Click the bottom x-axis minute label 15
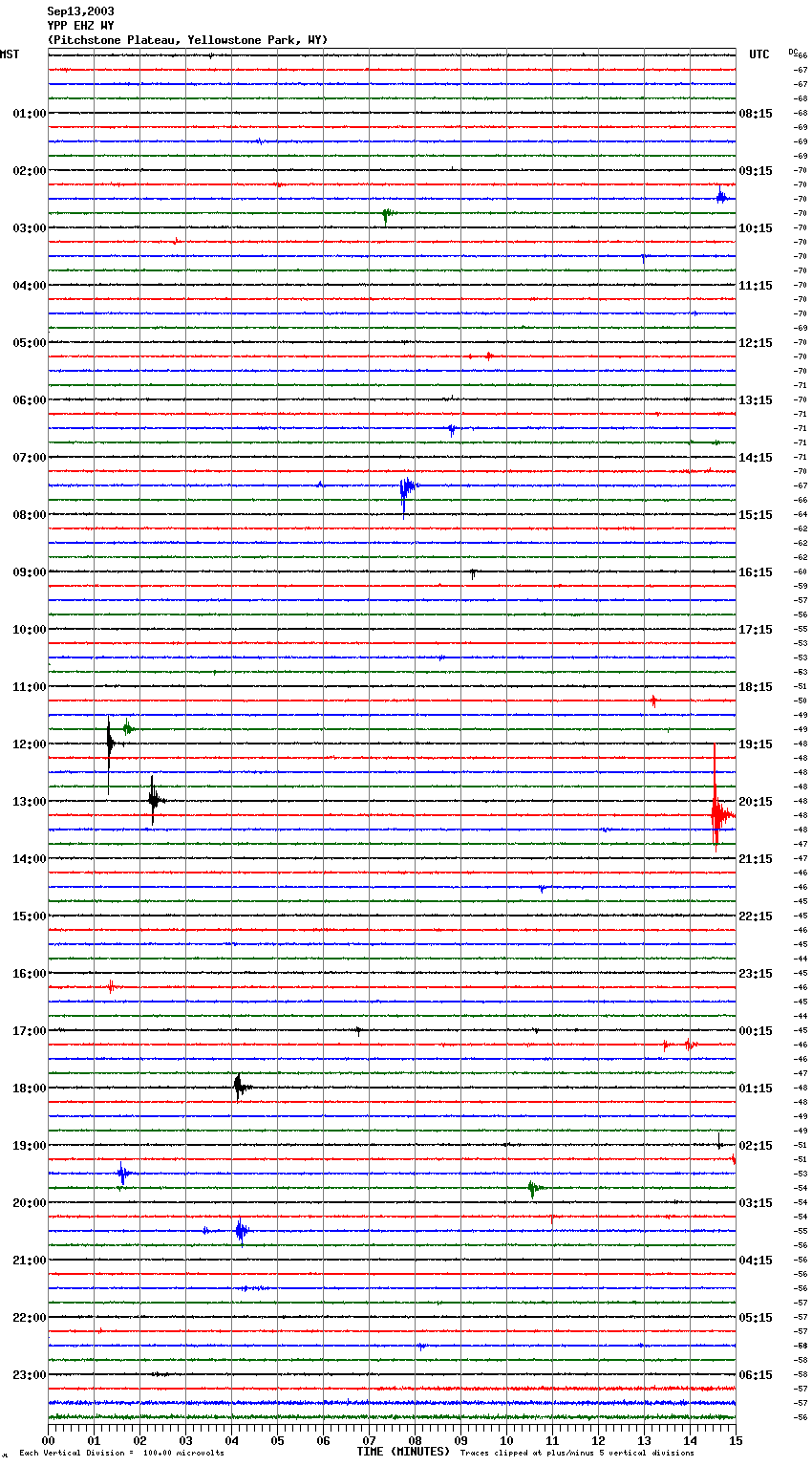 coord(736,1440)
